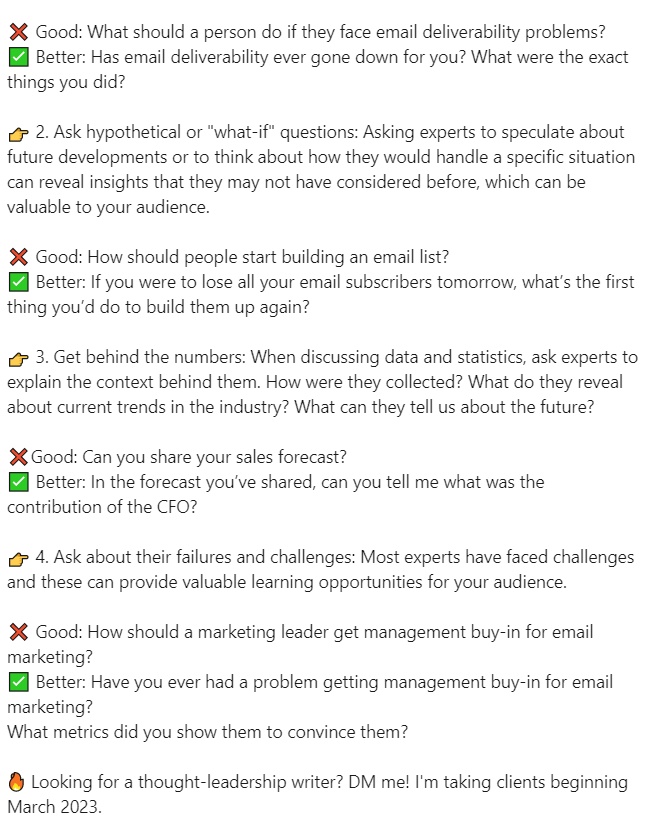
Task: Click the red X before "How should a marketing leader"
Action: 17,632
